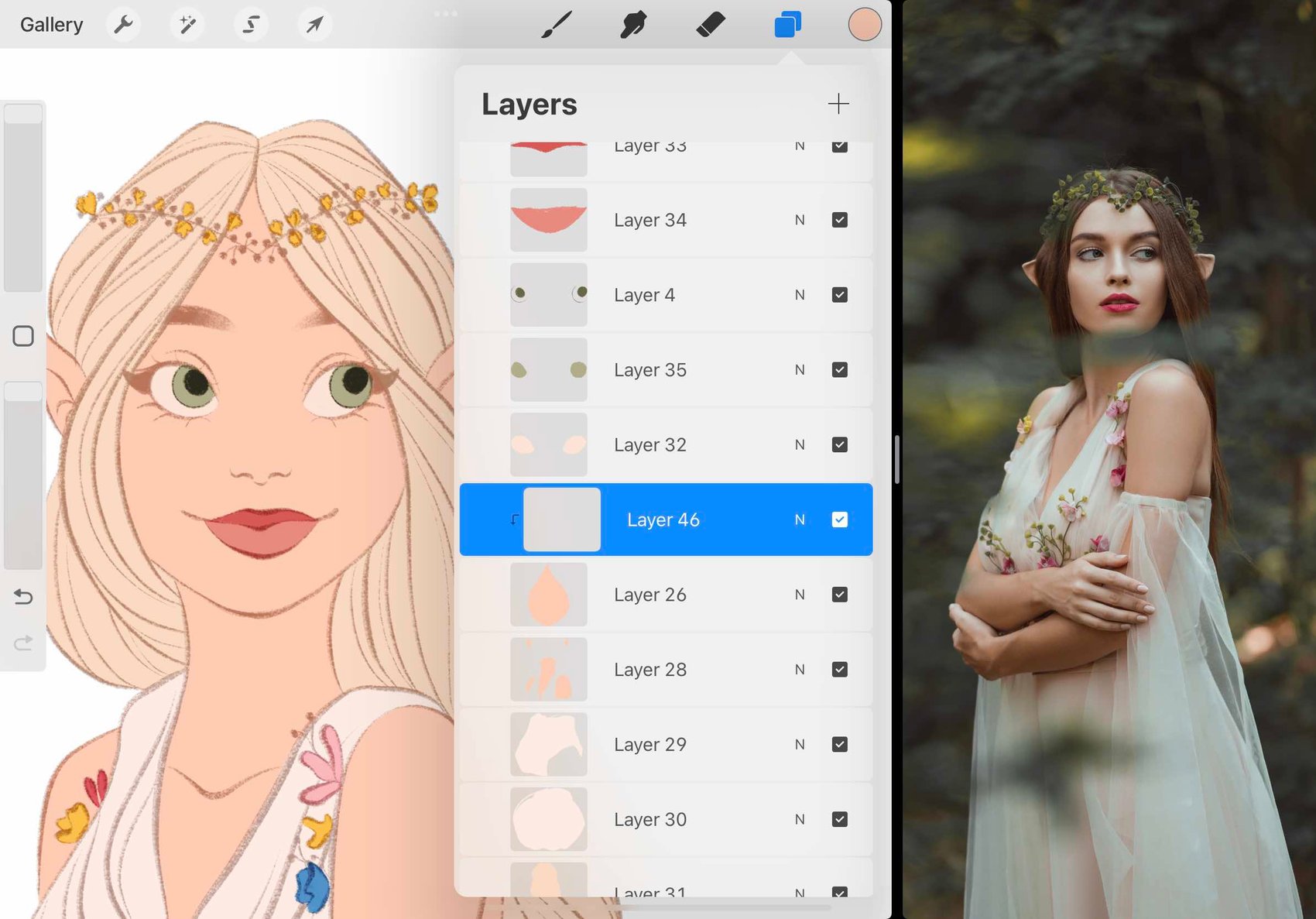Select the "Layer 35" name
This screenshot has width=1316, height=919.
point(650,371)
